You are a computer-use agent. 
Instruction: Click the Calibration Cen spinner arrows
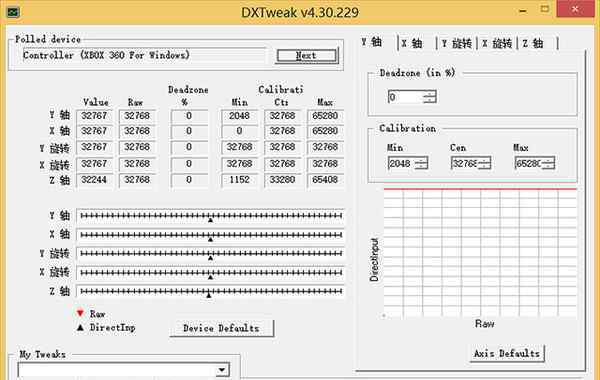[x=484, y=163]
